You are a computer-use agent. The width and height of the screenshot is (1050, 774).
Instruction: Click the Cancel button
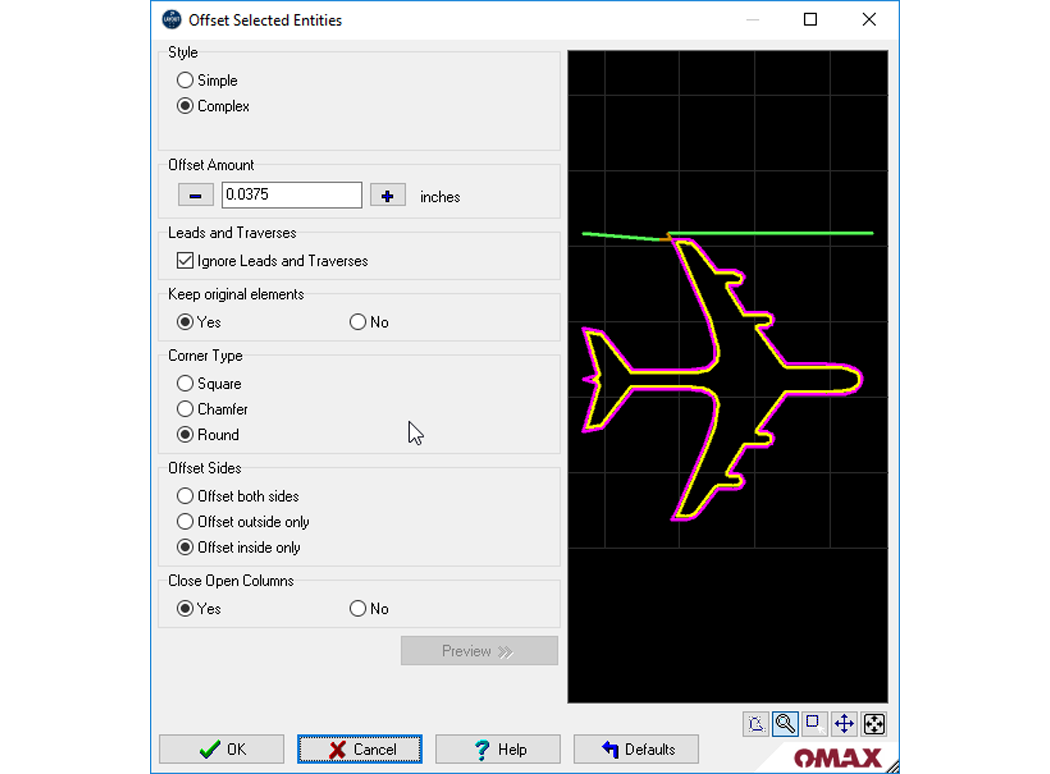tap(360, 749)
